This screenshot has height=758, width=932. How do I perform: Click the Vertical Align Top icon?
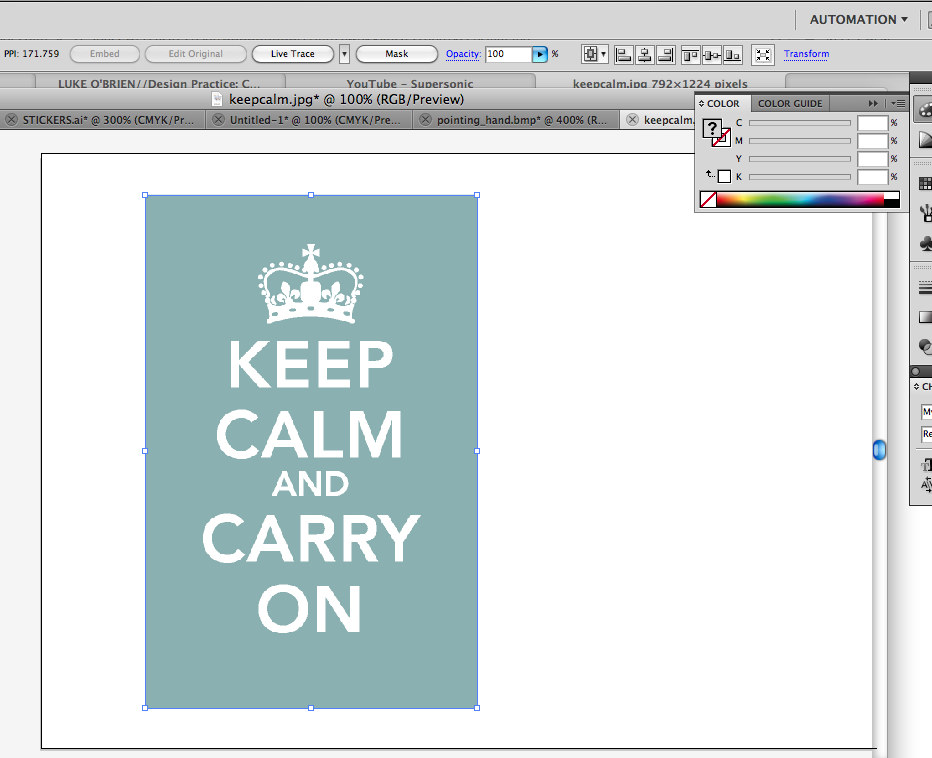pyautogui.click(x=690, y=55)
